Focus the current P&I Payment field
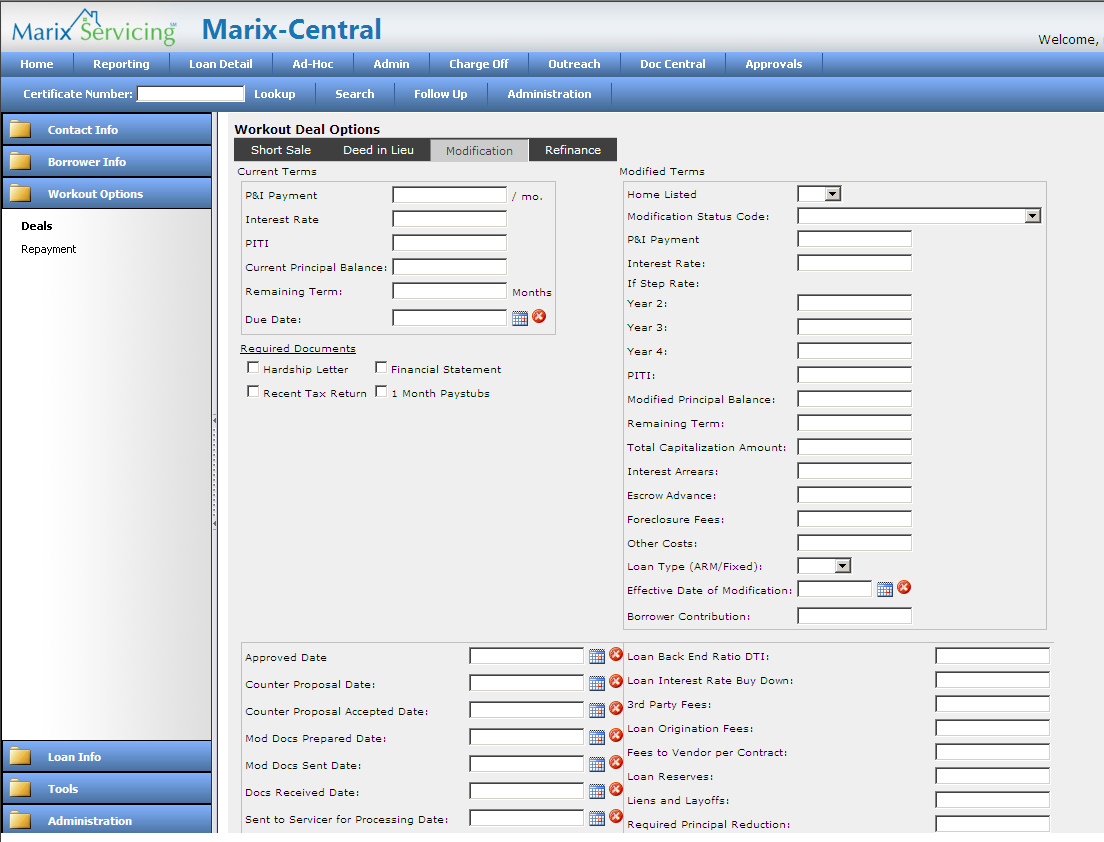 pyautogui.click(x=449, y=195)
